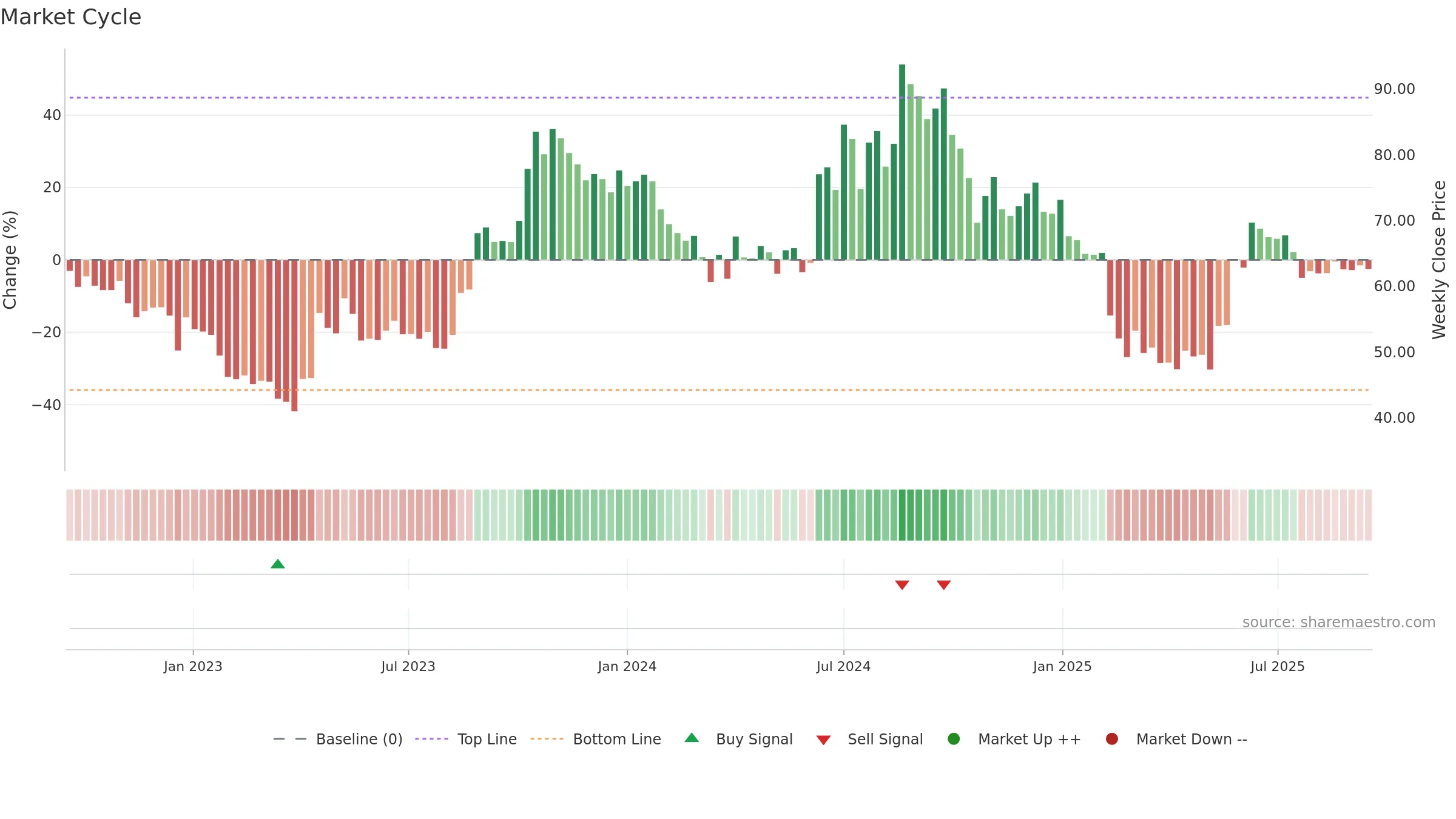This screenshot has height=819, width=1456.
Task: Click the 90.00 price axis label
Action: 1395,89
